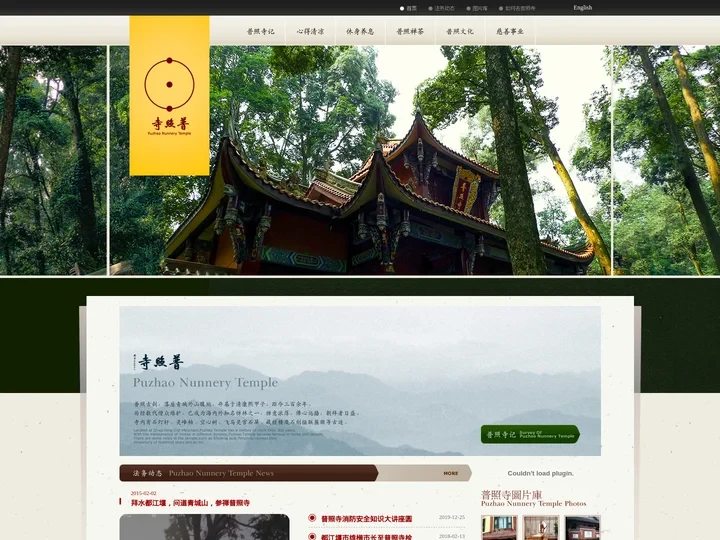Viewport: 720px width, 540px height.
Task: Open the 普照寺记 navigation menu item
Action: 261,31
